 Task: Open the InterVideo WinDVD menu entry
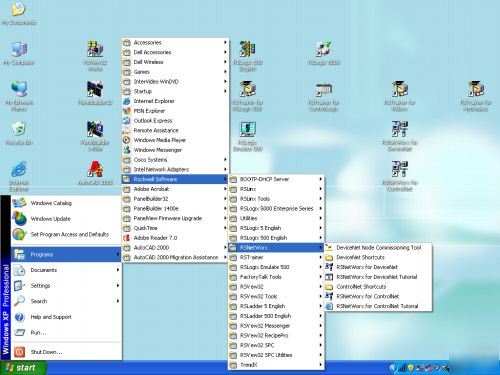(175, 81)
